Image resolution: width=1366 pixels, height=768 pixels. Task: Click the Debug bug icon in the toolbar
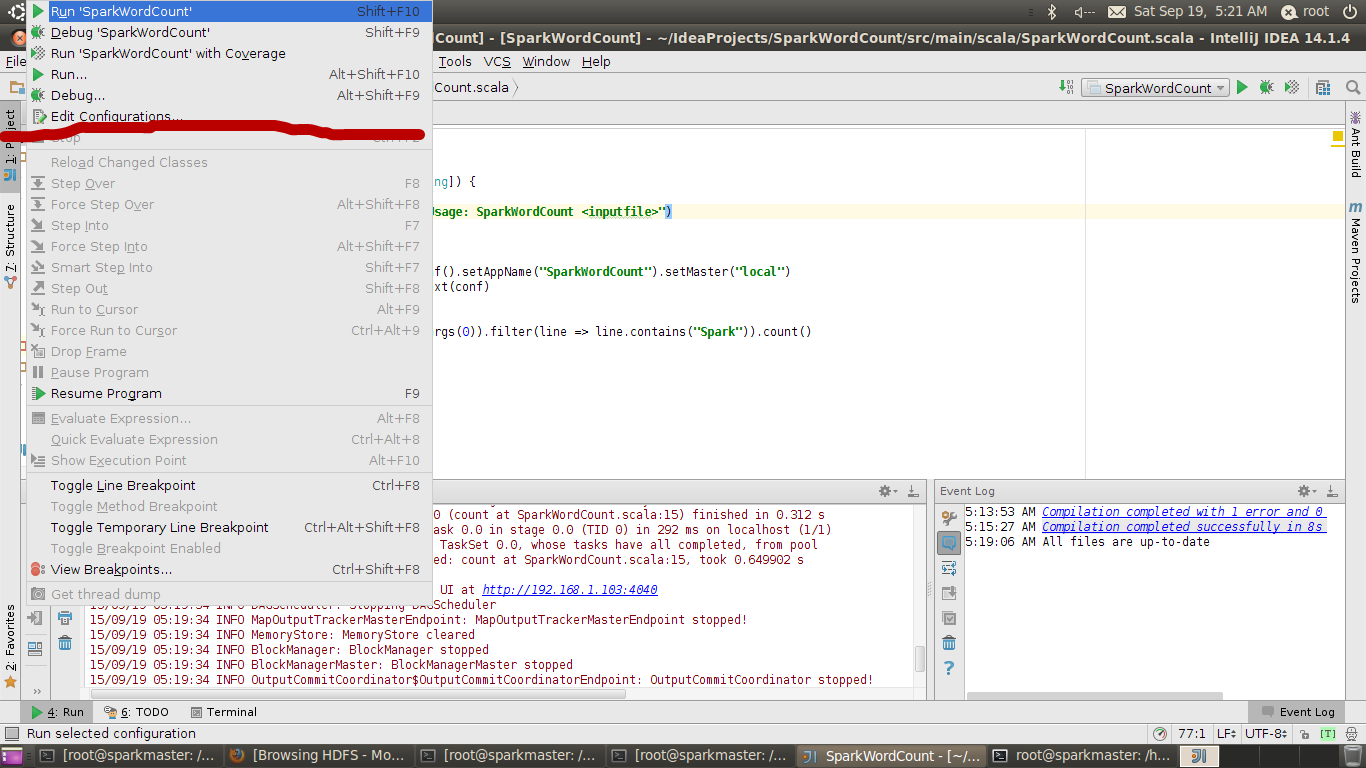[1266, 88]
